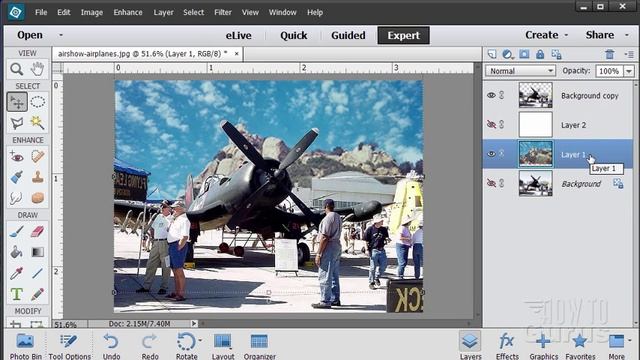Switch to Guided mode tab
640x360 pixels.
tap(348, 36)
